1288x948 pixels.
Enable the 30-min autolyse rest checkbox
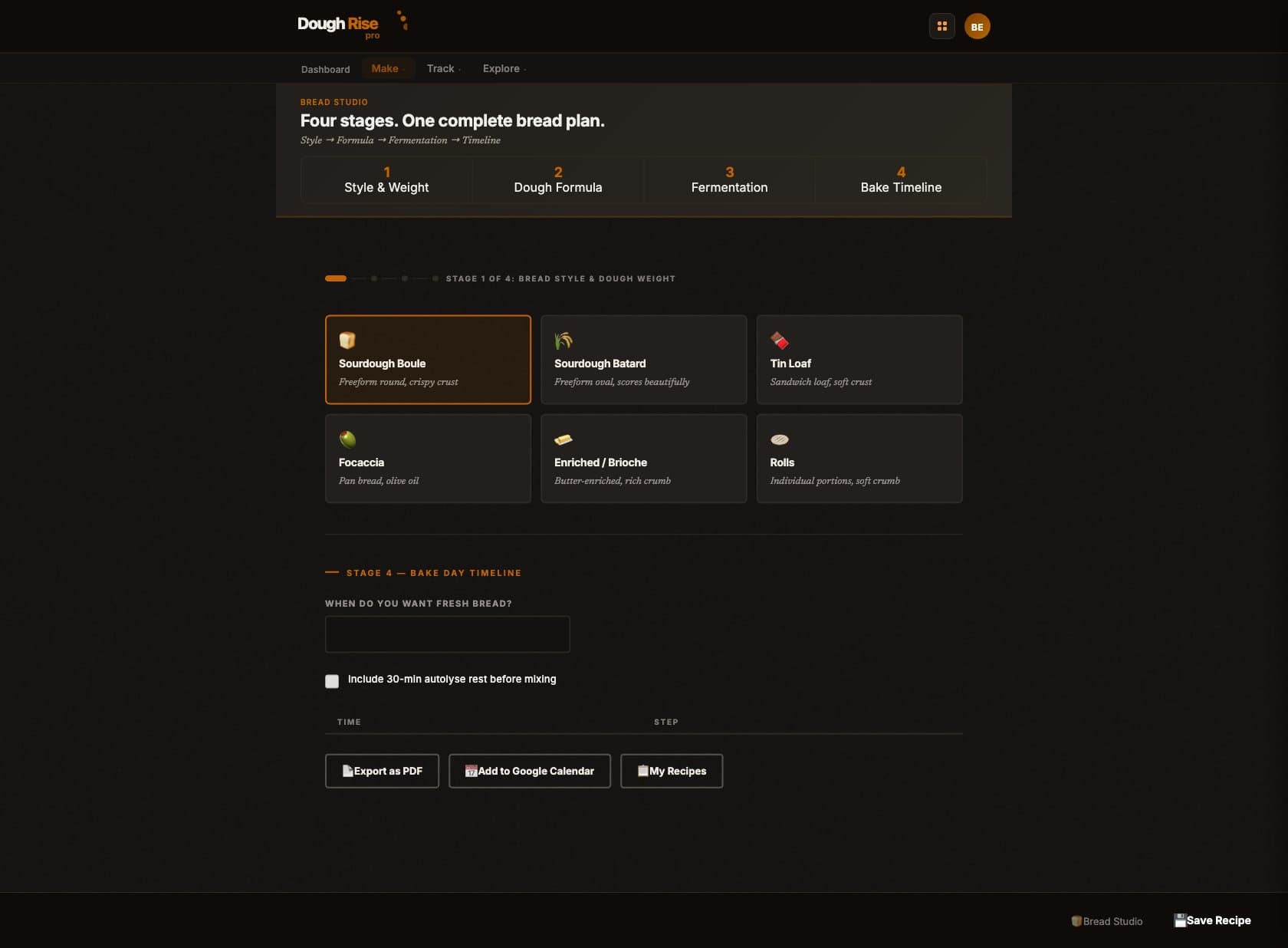[332, 681]
